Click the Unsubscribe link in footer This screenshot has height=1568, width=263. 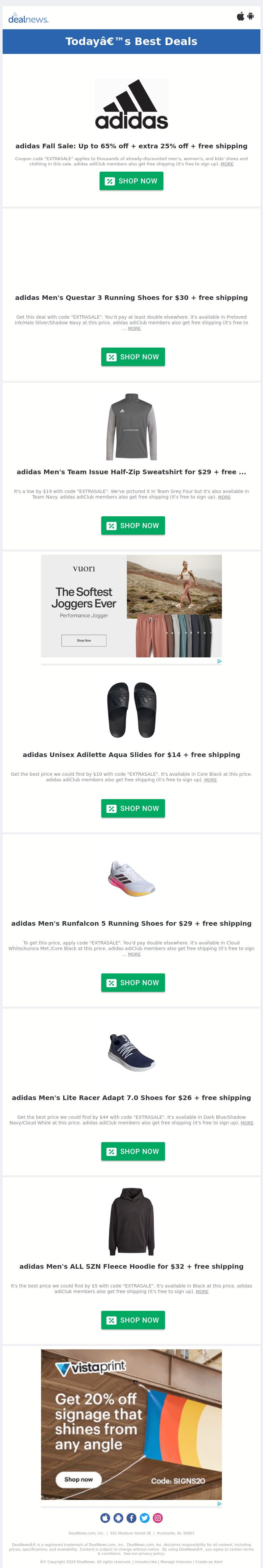point(146,1561)
